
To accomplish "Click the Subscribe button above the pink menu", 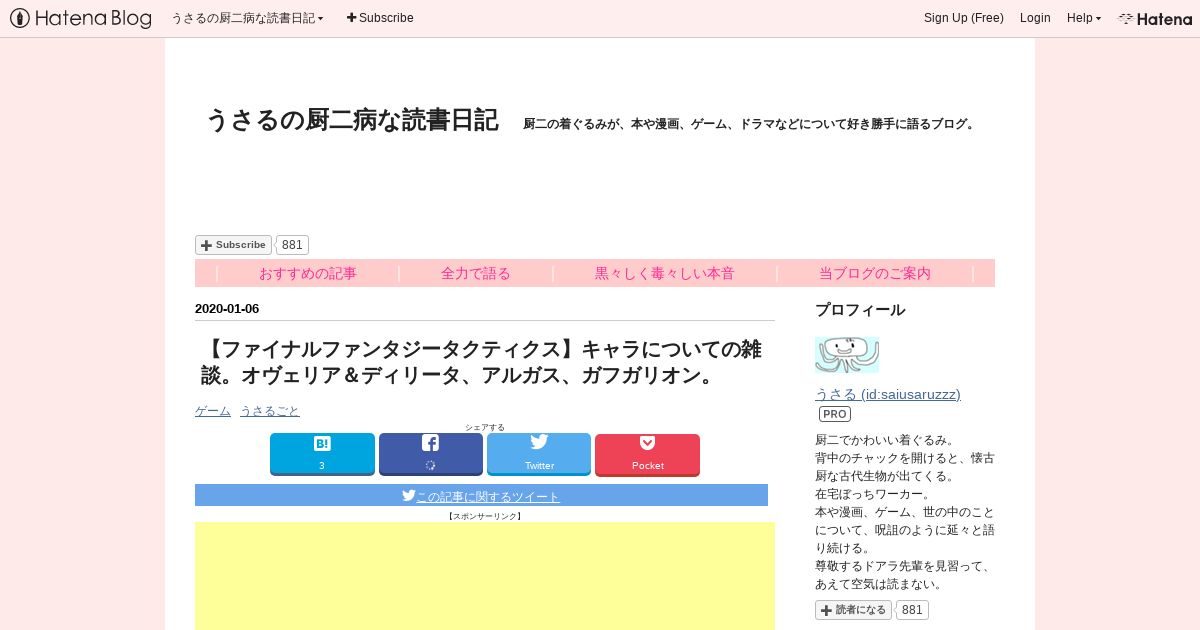I will tap(233, 245).
